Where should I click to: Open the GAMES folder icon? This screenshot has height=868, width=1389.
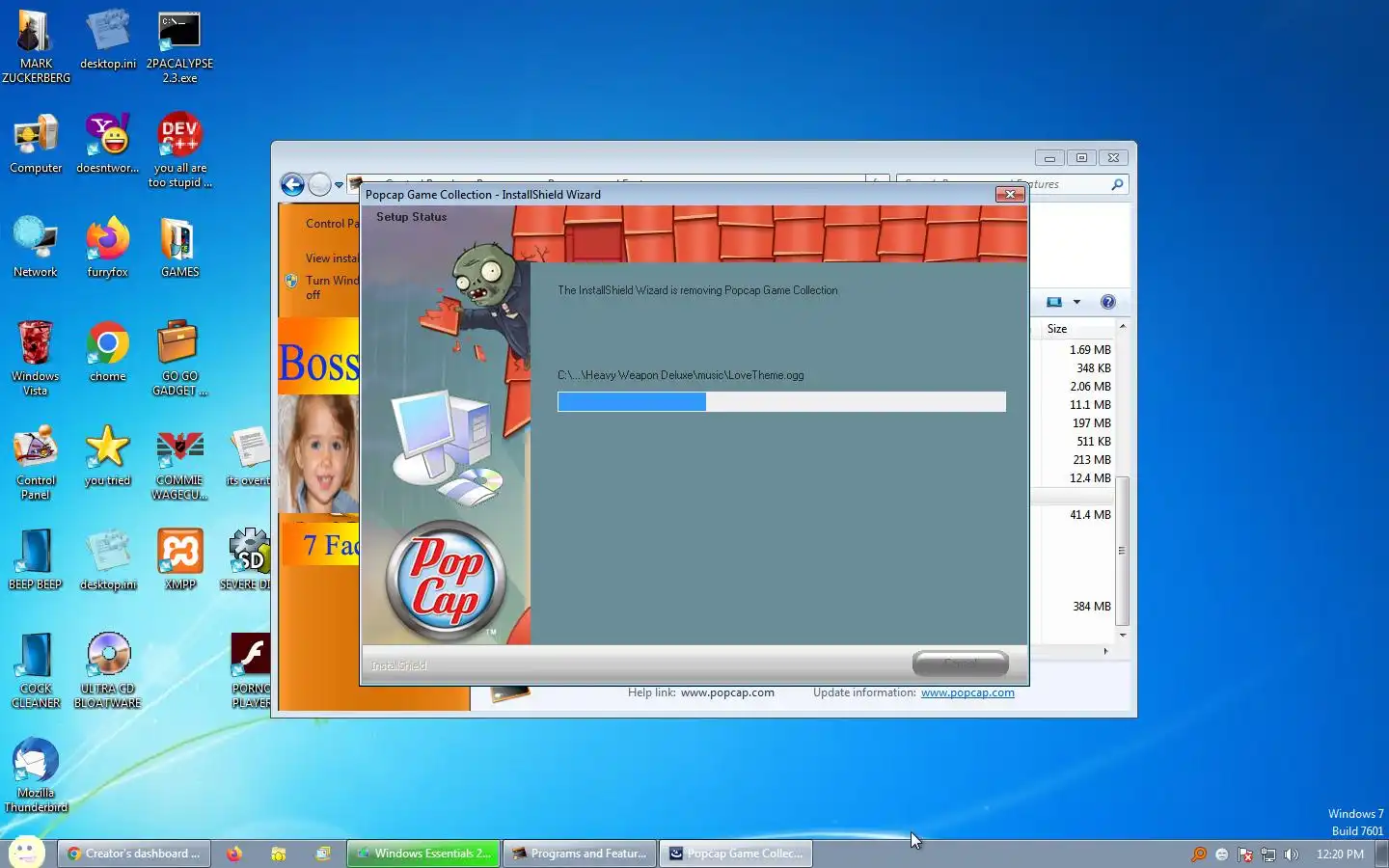point(179,248)
